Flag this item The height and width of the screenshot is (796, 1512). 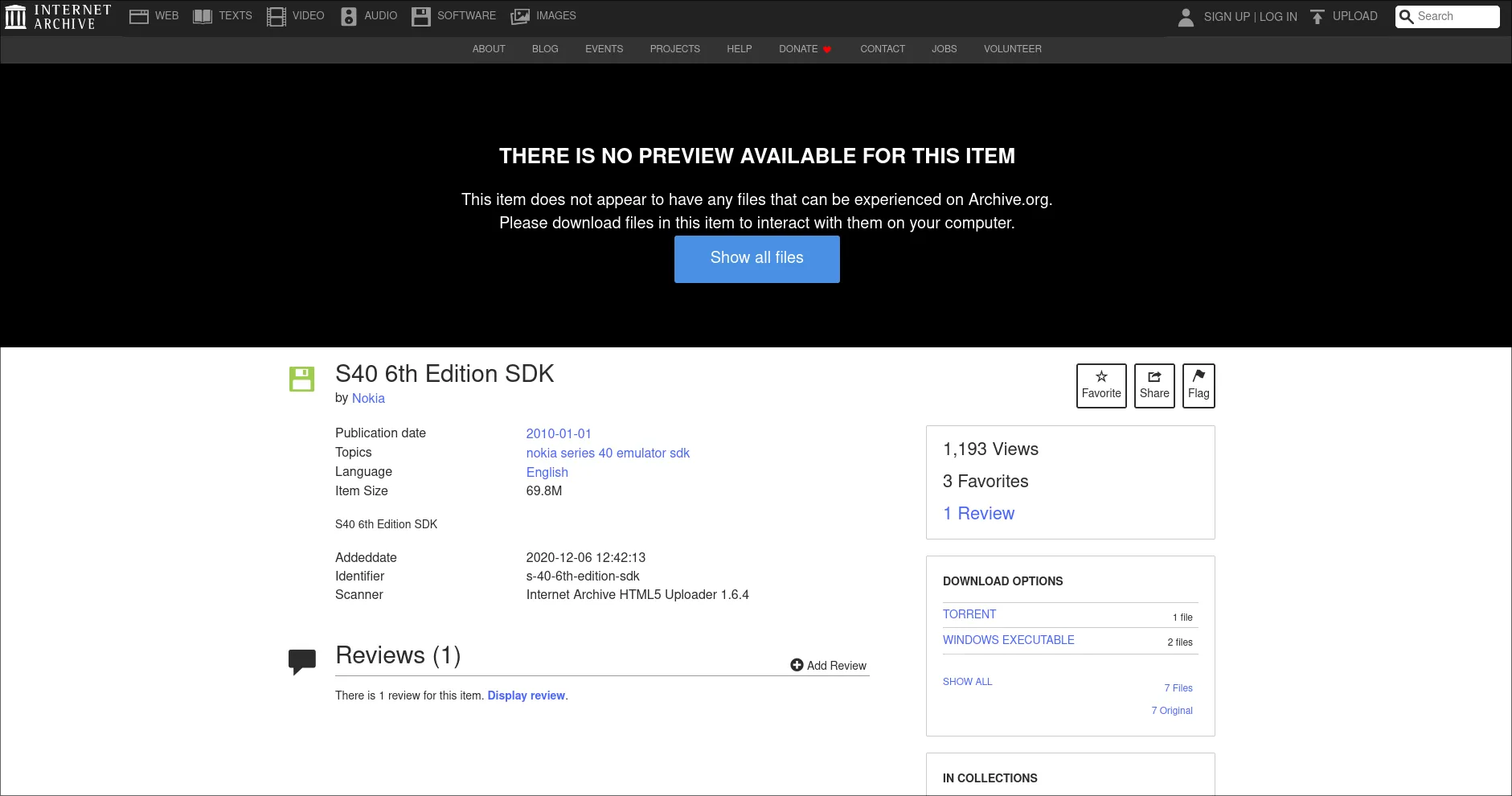(x=1198, y=386)
